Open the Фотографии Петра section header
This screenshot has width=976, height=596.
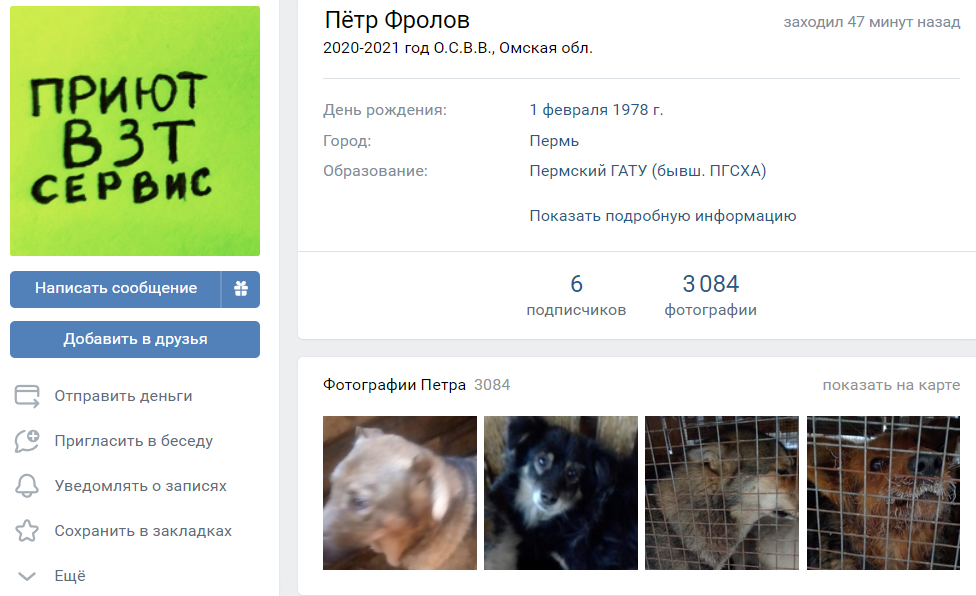[x=394, y=385]
